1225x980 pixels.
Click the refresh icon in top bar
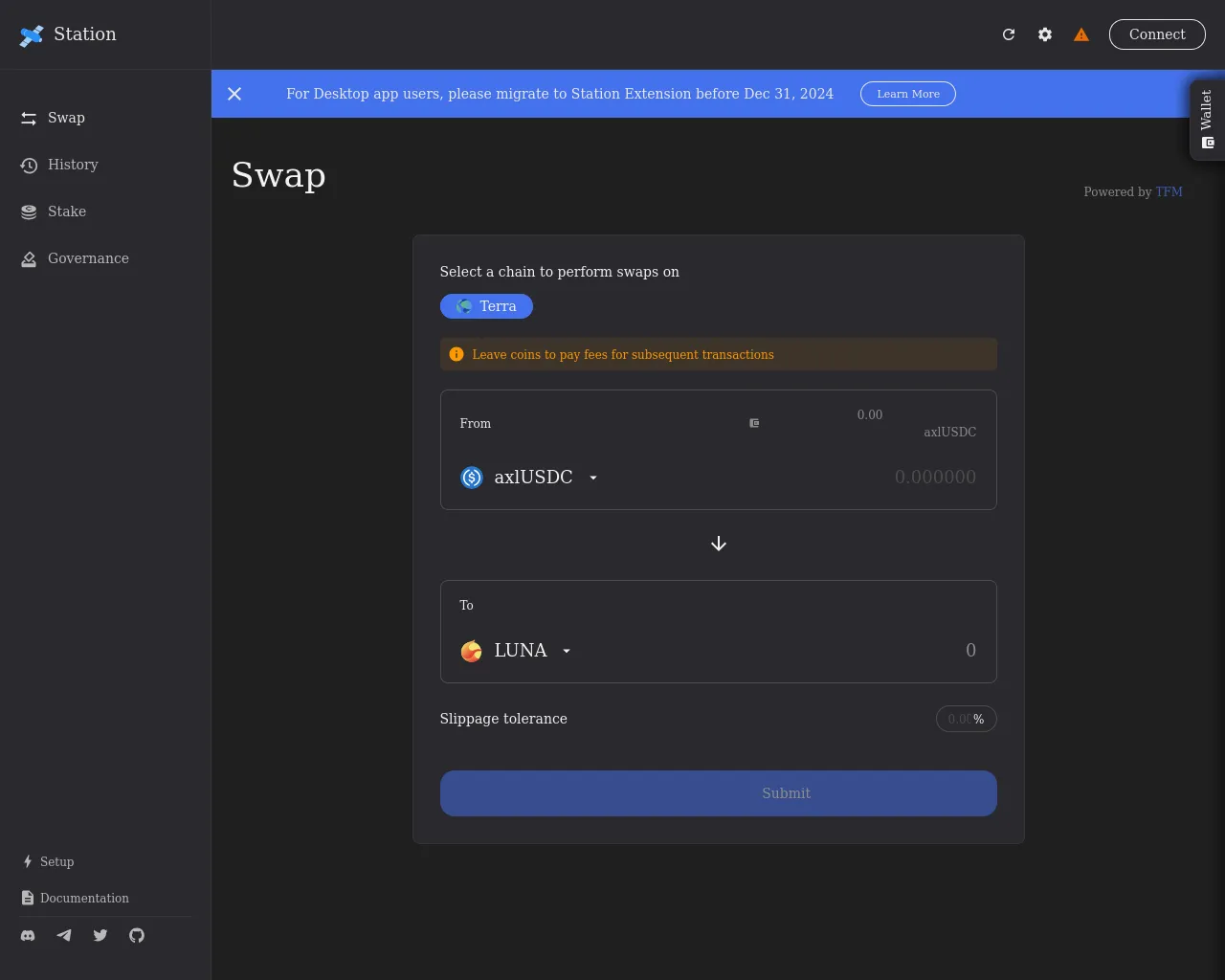[1009, 34]
